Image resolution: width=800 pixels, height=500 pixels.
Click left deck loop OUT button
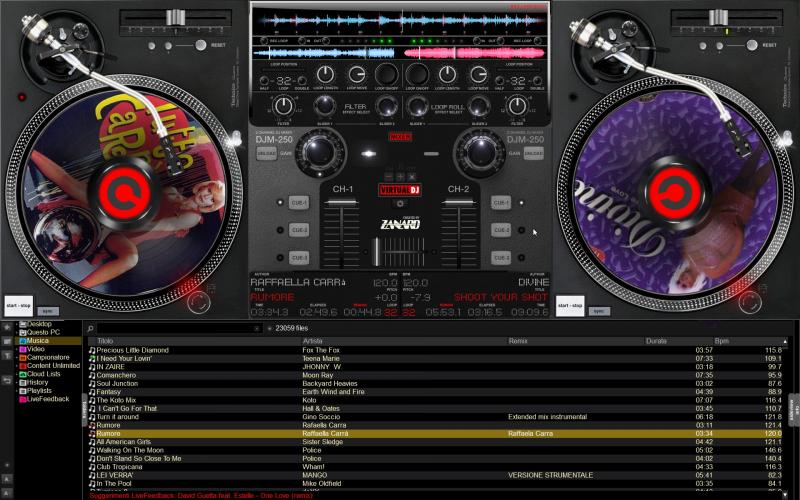point(325,41)
